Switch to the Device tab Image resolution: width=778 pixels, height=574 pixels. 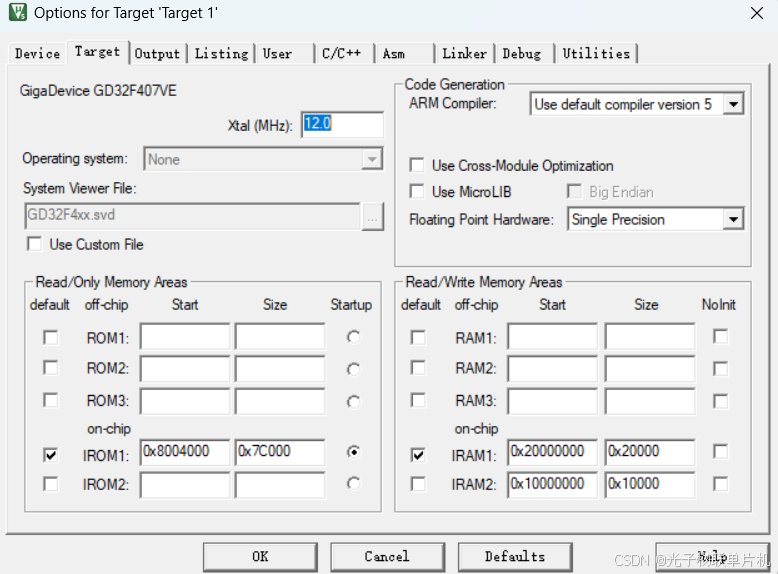click(x=37, y=53)
